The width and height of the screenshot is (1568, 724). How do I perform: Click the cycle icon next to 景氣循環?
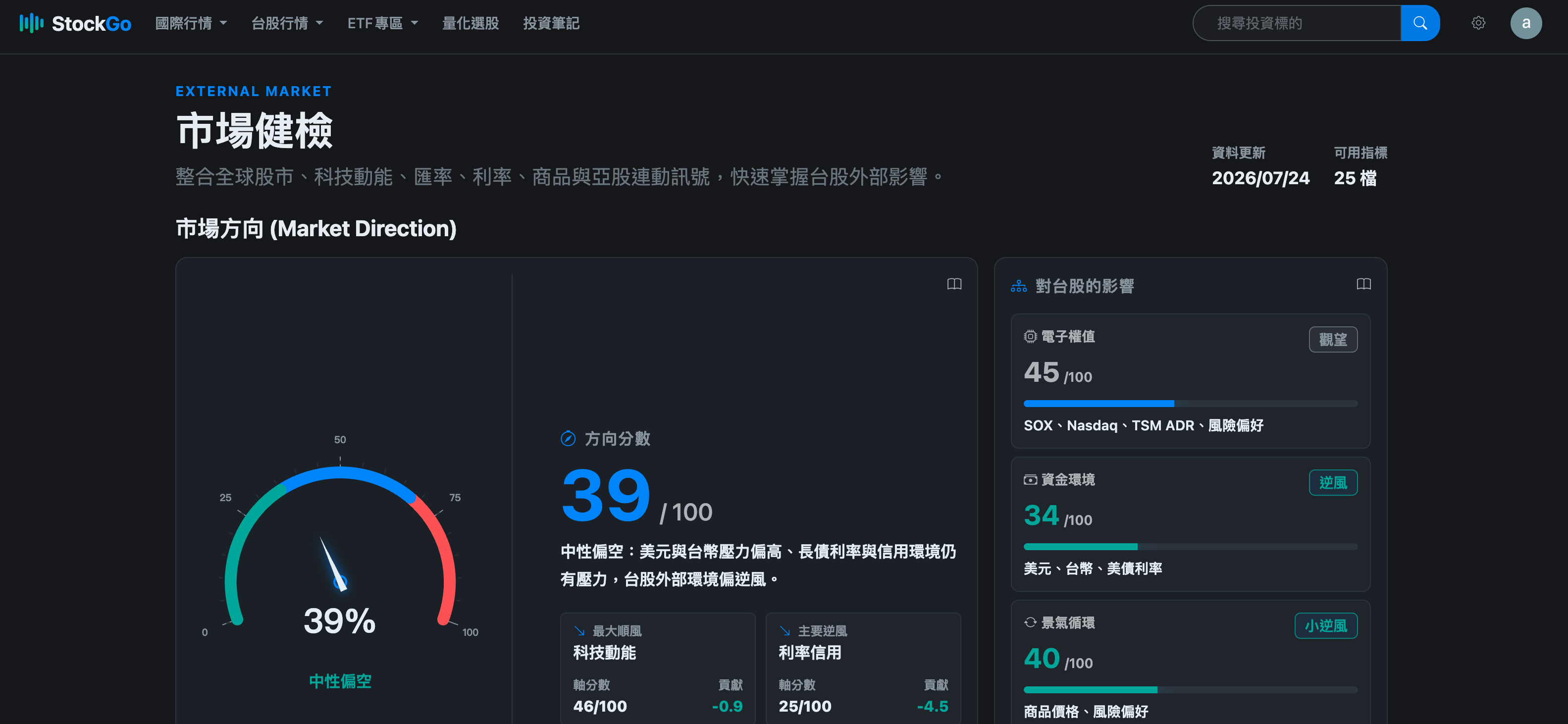tap(1030, 622)
